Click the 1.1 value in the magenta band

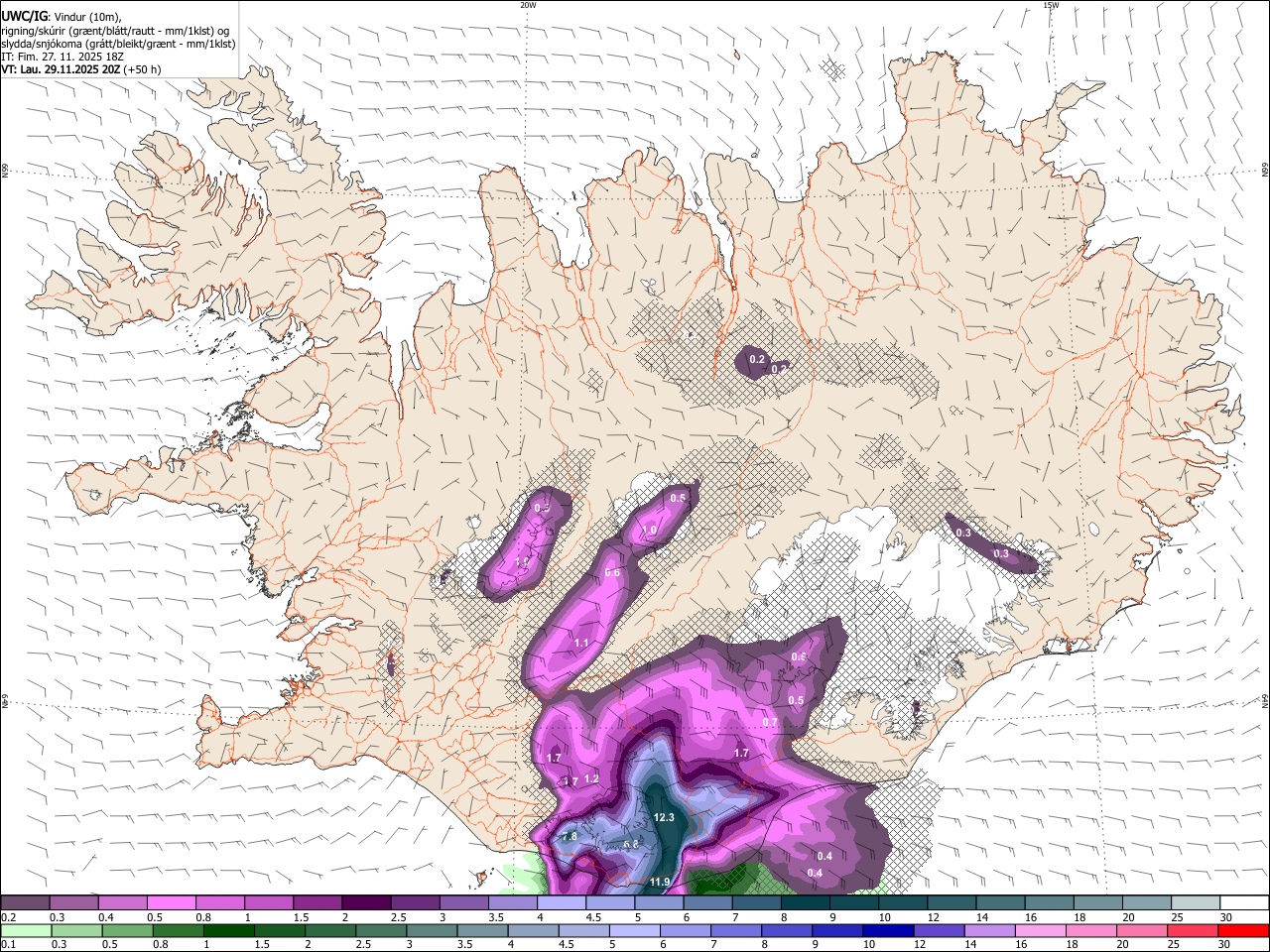(x=581, y=644)
